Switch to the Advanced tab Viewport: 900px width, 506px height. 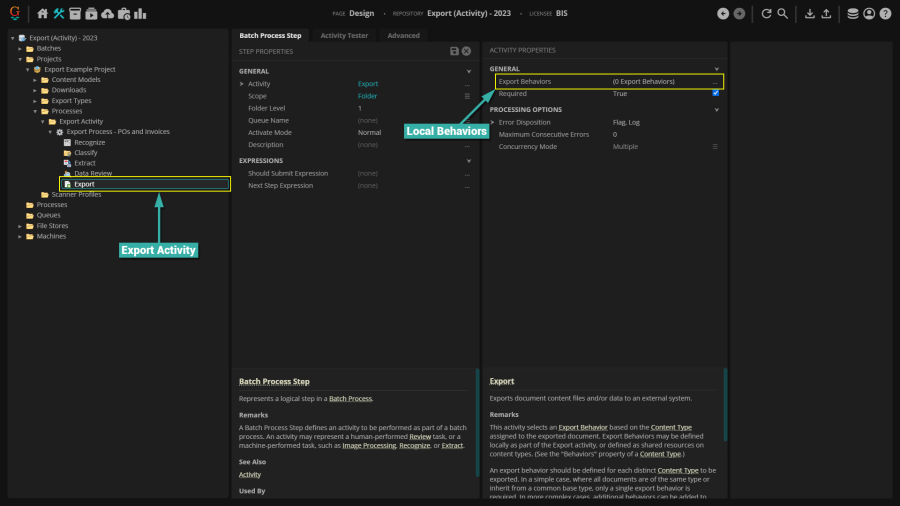tap(403, 35)
